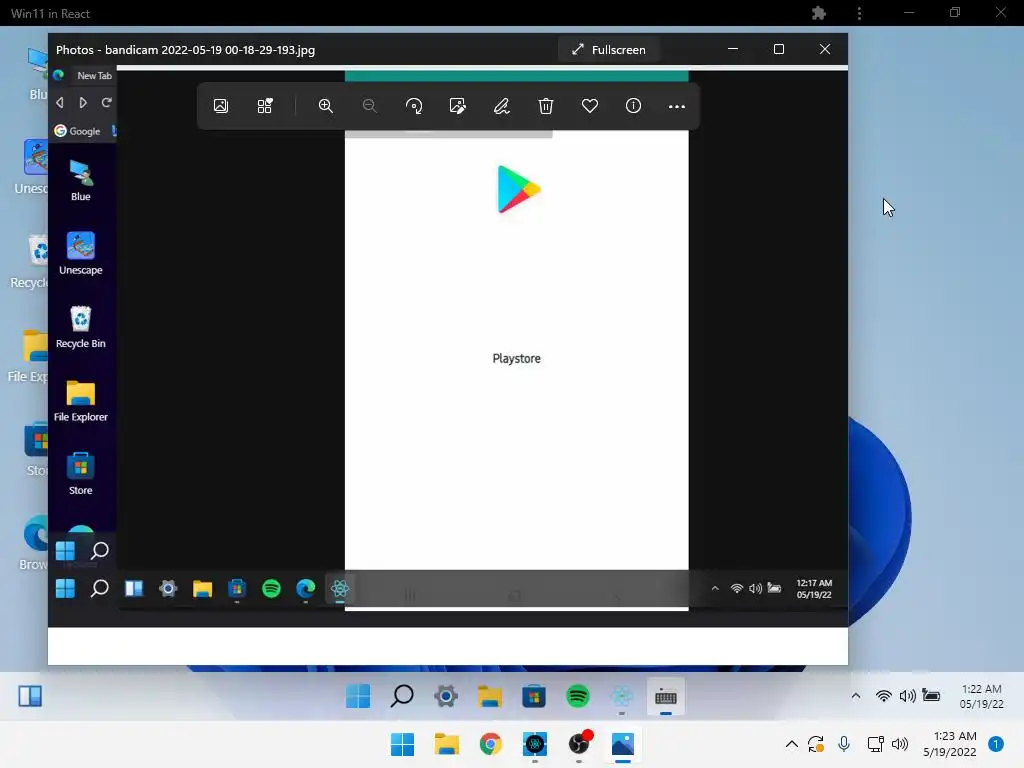Open the image view icon in Photos toolbar
Viewport: 1024px width, 768px height.
(221, 106)
